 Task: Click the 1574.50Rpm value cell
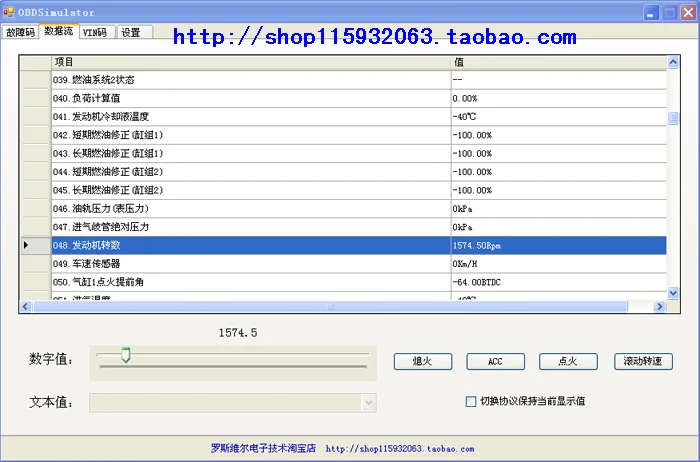coord(559,246)
